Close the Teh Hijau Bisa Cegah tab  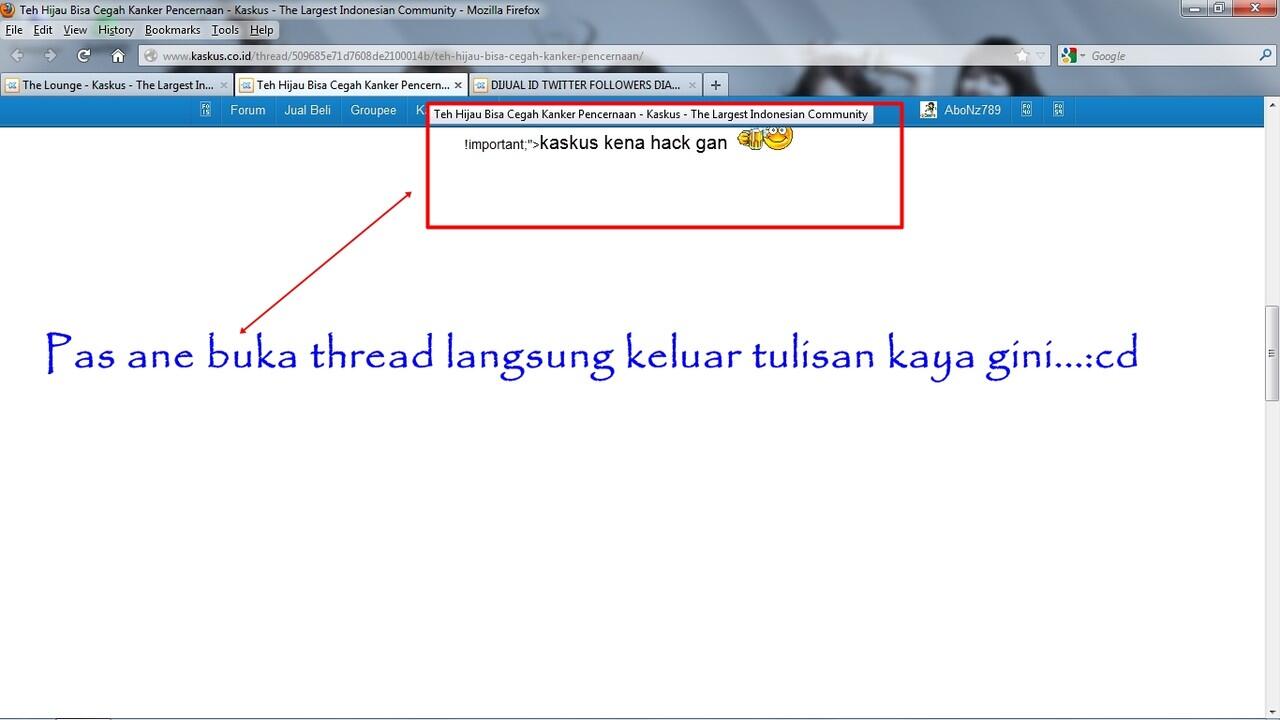pos(458,85)
